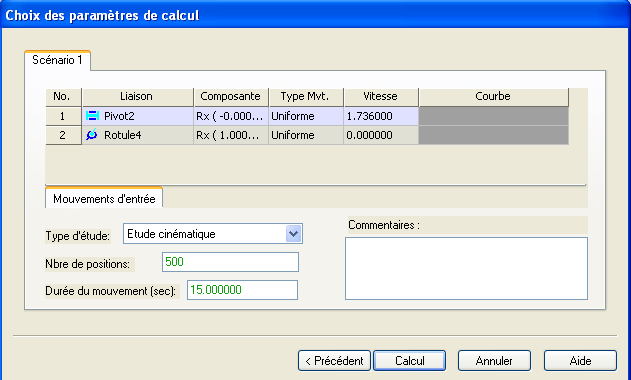This screenshot has height=380, width=631.
Task: Click the Calcul button
Action: point(409,360)
